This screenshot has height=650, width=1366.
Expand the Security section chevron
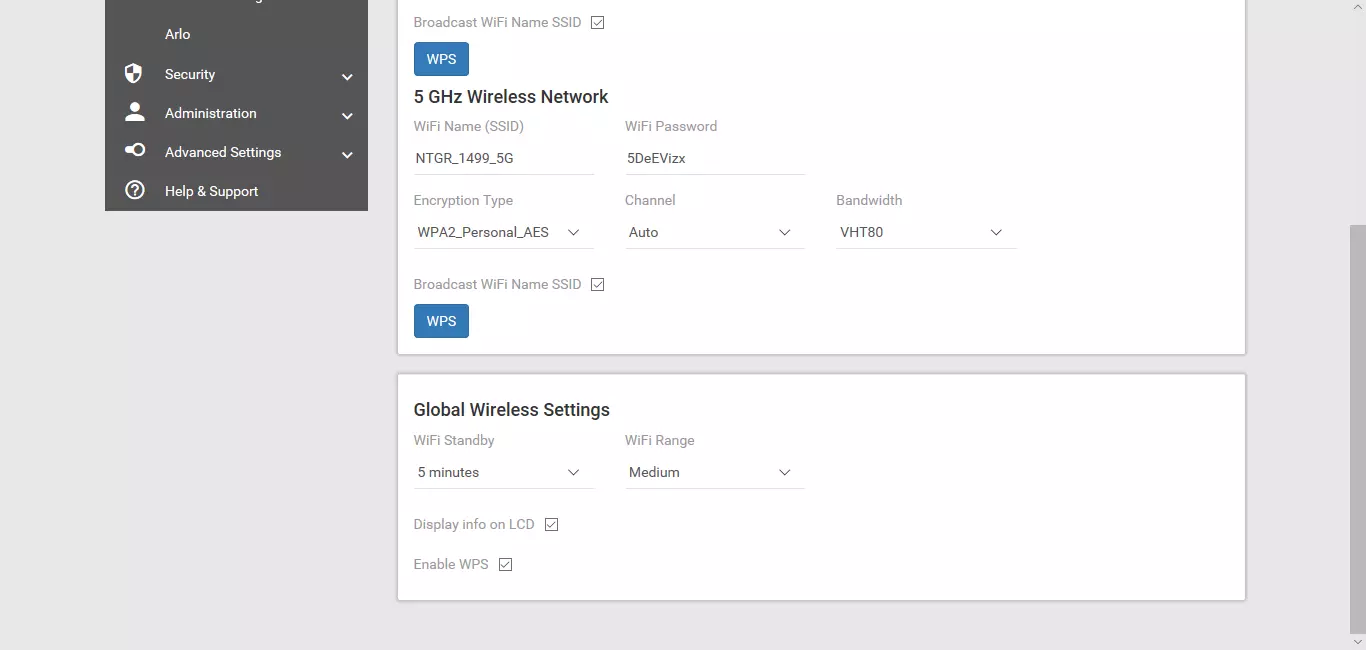[347, 77]
